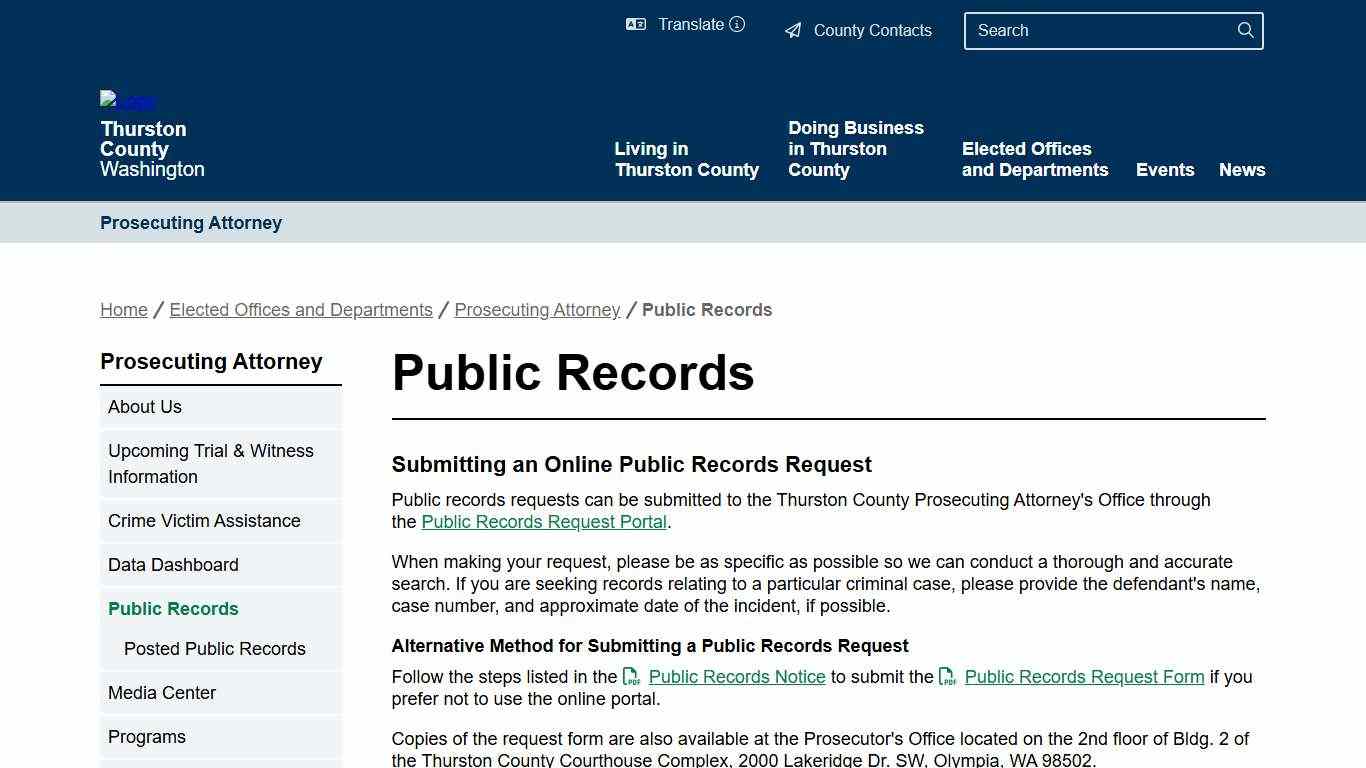
Task: Click the search magnifying glass icon
Action: pyautogui.click(x=1245, y=30)
